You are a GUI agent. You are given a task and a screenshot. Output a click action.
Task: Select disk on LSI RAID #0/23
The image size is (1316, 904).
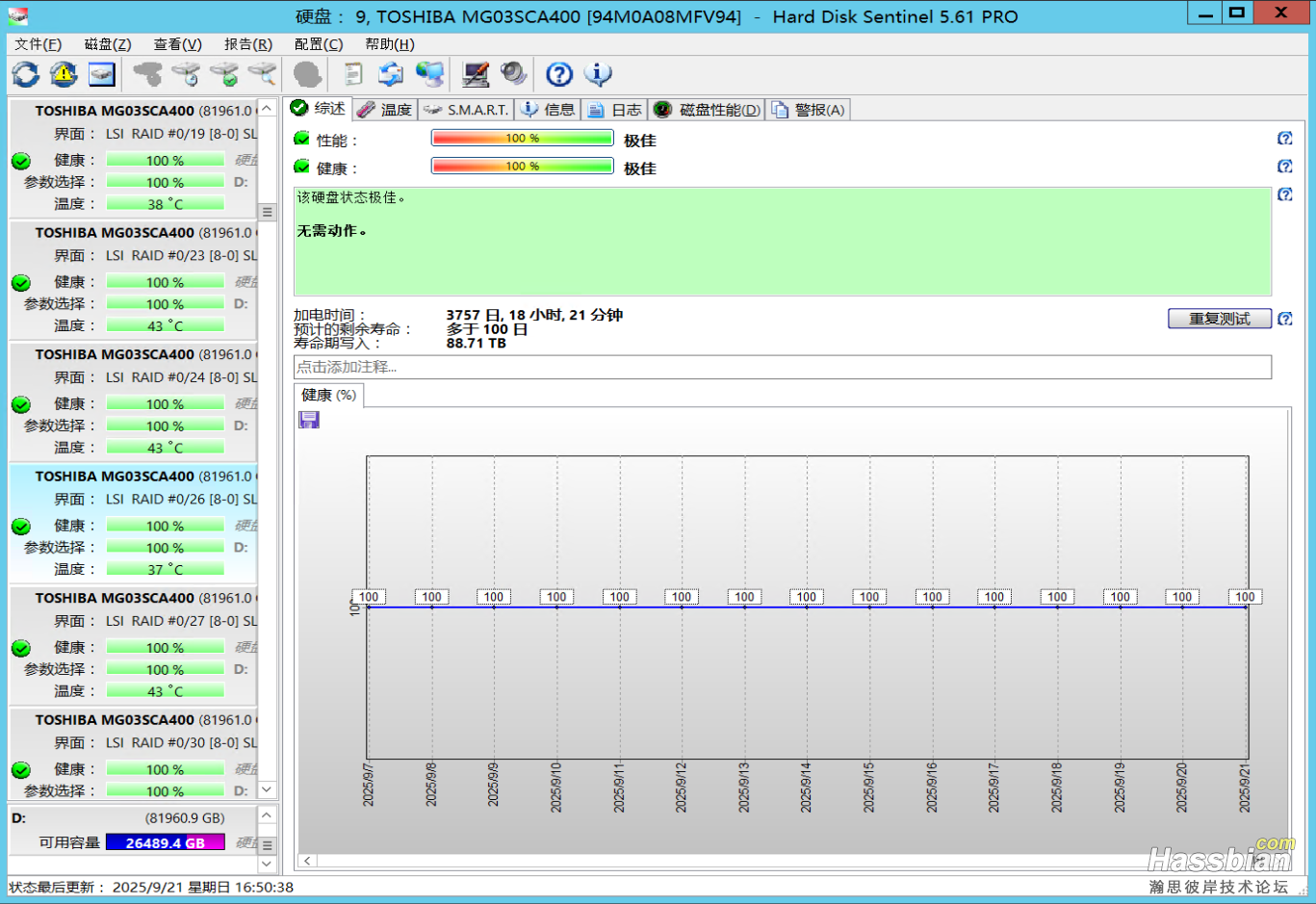tap(133, 281)
